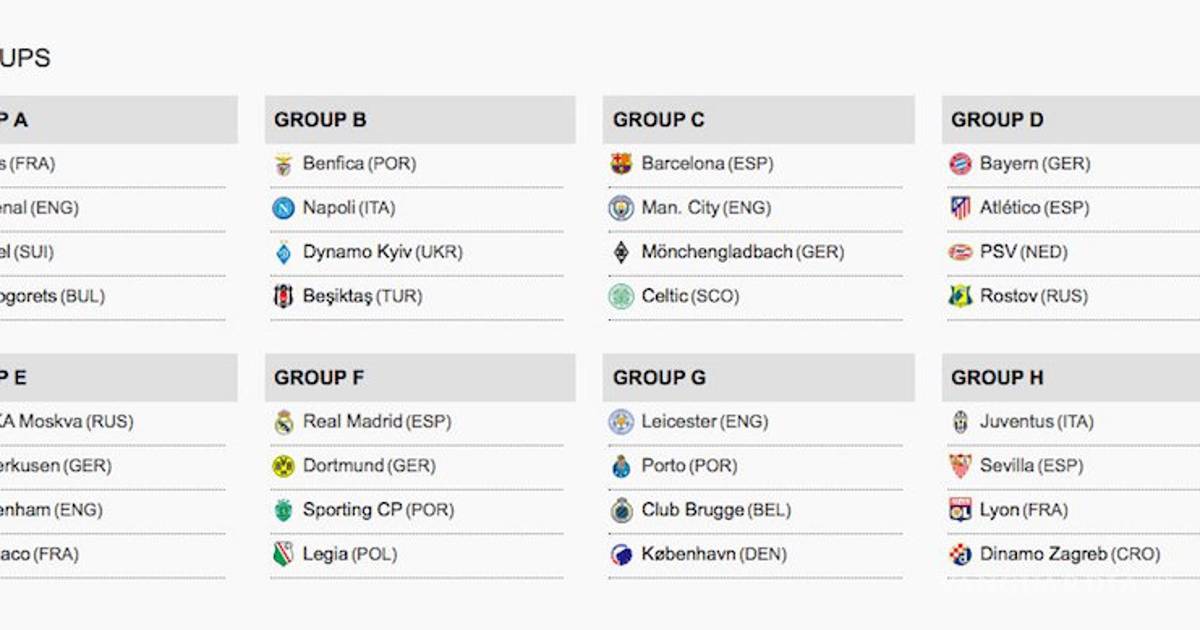The height and width of the screenshot is (630, 1200).
Task: Click the Legia club crest icon
Action: (284, 555)
